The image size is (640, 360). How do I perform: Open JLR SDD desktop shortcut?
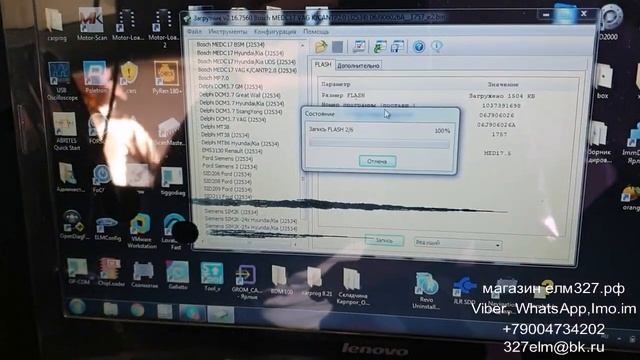coord(464,291)
